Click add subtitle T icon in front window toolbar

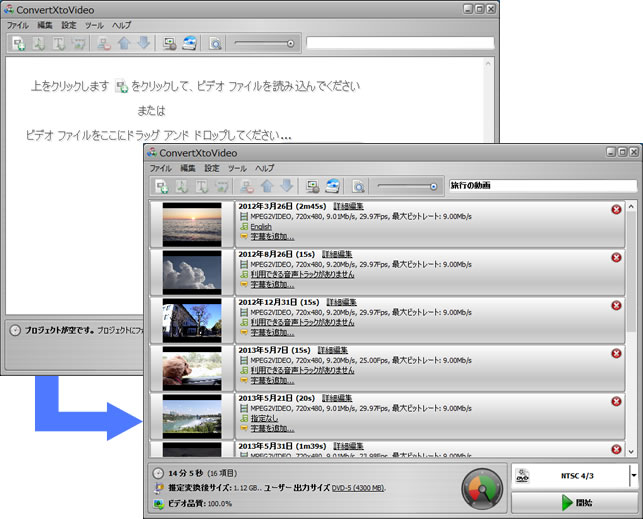[x=201, y=187]
